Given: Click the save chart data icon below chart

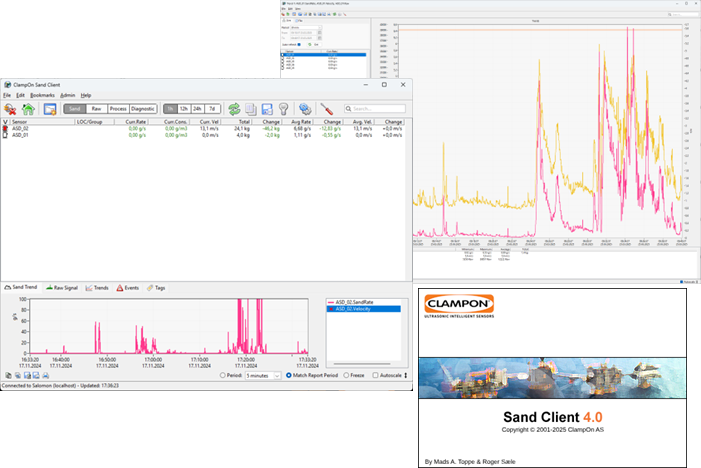Looking at the screenshot, I should 27,375.
